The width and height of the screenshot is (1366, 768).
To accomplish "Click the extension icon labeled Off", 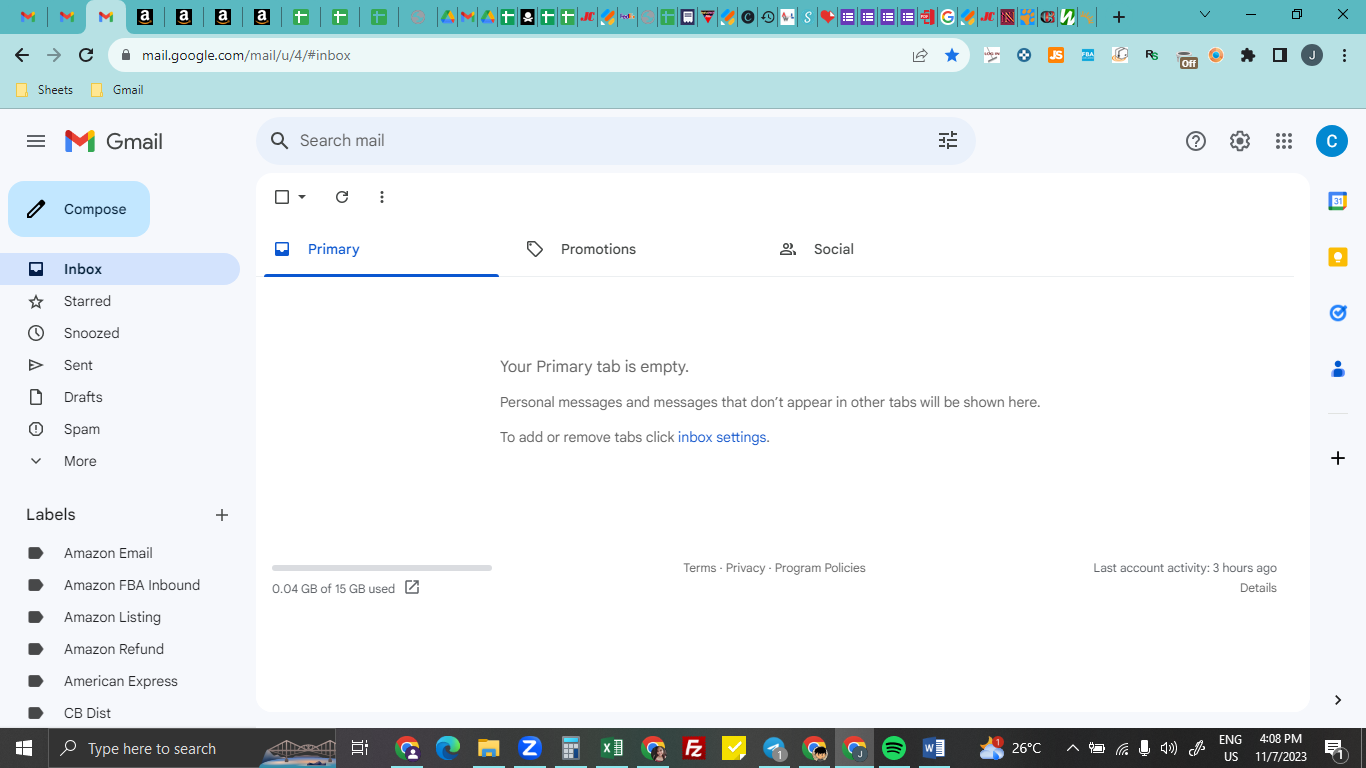I will point(1187,58).
